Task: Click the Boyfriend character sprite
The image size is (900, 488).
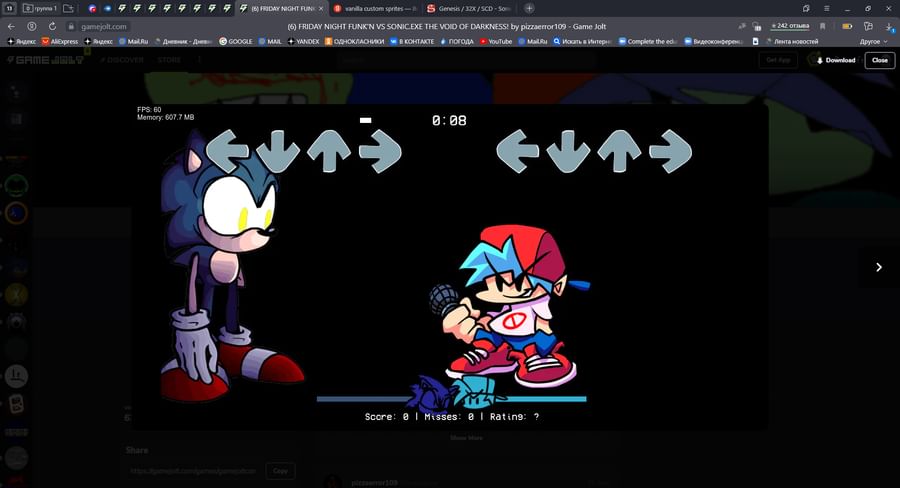Action: coord(508,306)
